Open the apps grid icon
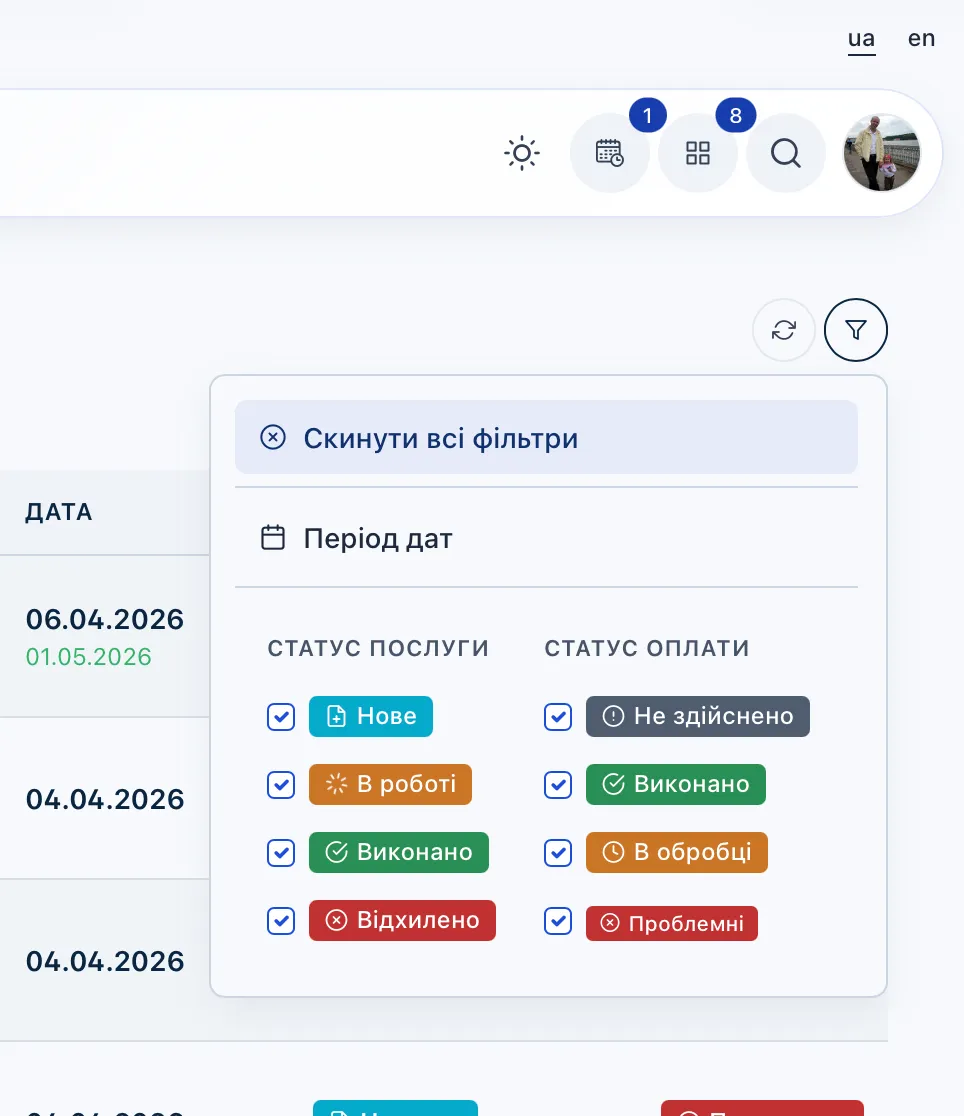Viewport: 964px width, 1116px height. tap(697, 154)
